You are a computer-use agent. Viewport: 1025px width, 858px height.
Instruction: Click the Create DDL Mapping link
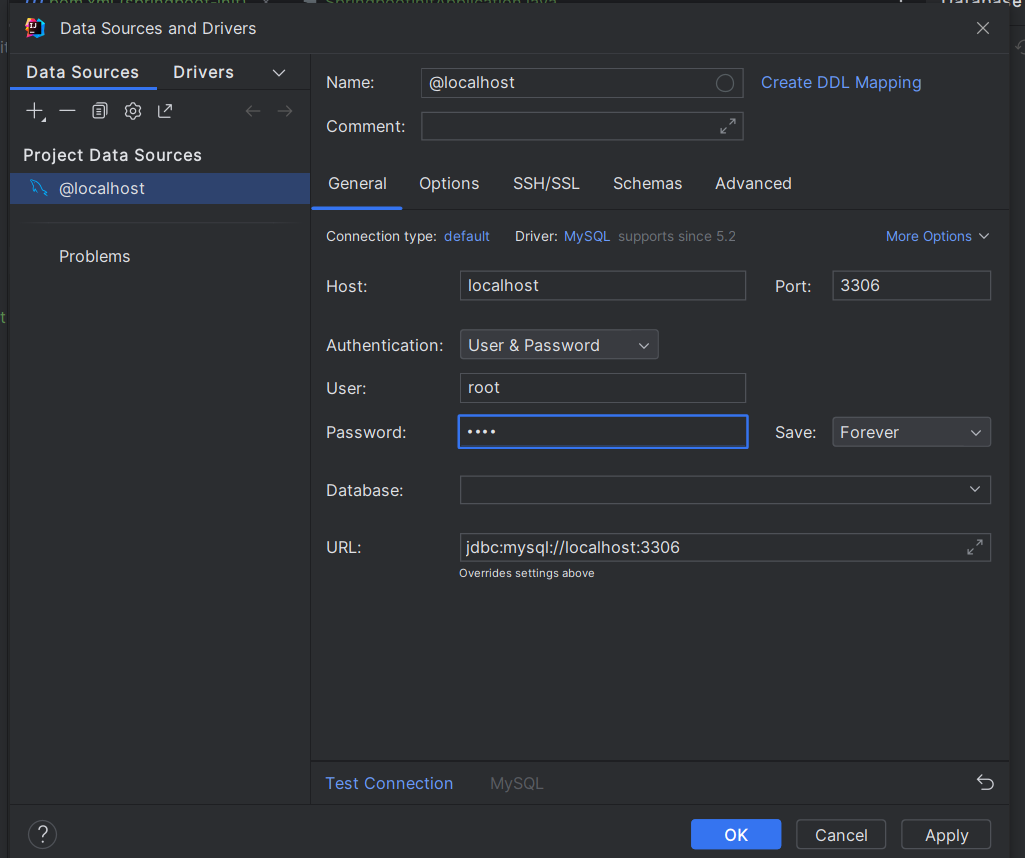pyautogui.click(x=841, y=82)
